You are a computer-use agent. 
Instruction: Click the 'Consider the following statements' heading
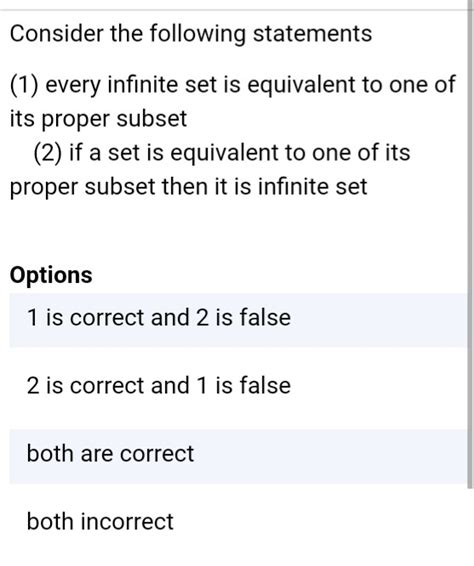pyautogui.click(x=191, y=34)
